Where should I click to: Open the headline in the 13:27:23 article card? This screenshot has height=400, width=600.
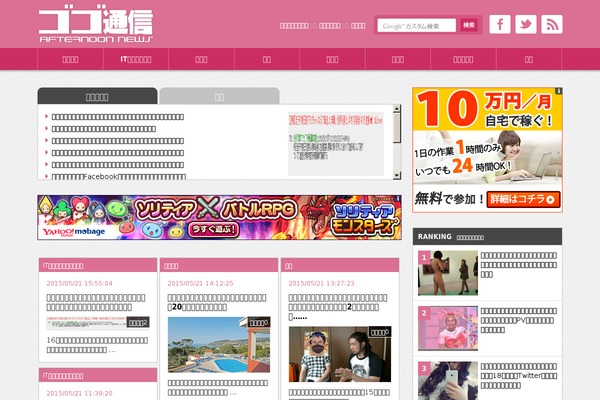click(x=338, y=307)
